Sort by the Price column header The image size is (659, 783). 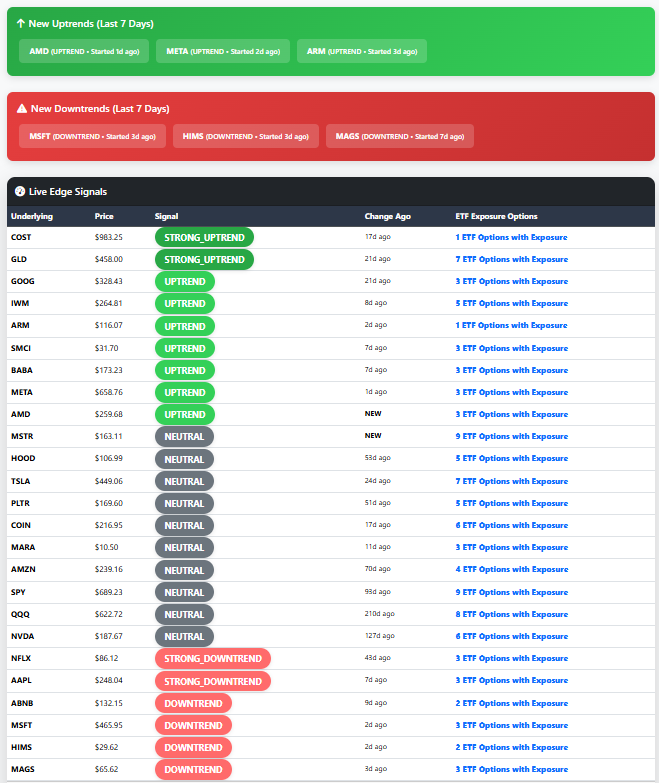pos(104,216)
